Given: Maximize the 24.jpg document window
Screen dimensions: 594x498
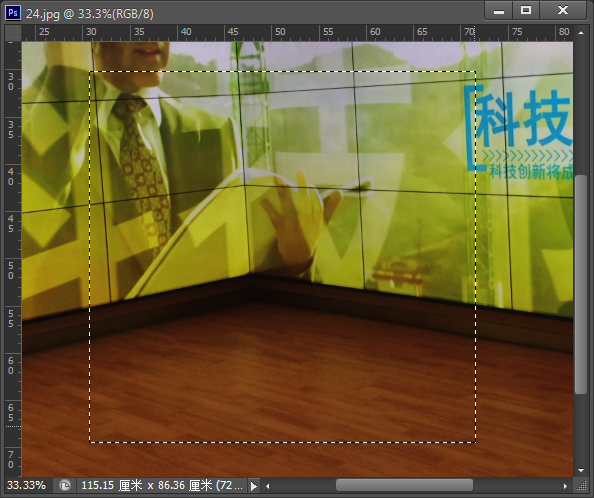Looking at the screenshot, I should point(526,11).
